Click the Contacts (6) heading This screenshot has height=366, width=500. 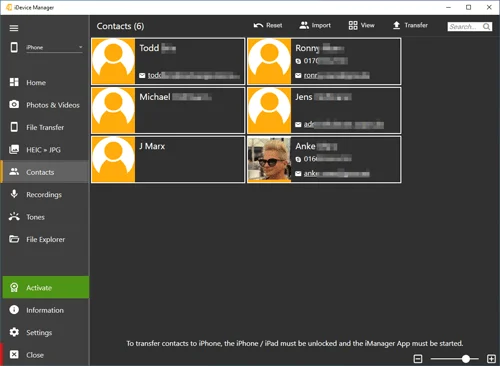click(120, 26)
